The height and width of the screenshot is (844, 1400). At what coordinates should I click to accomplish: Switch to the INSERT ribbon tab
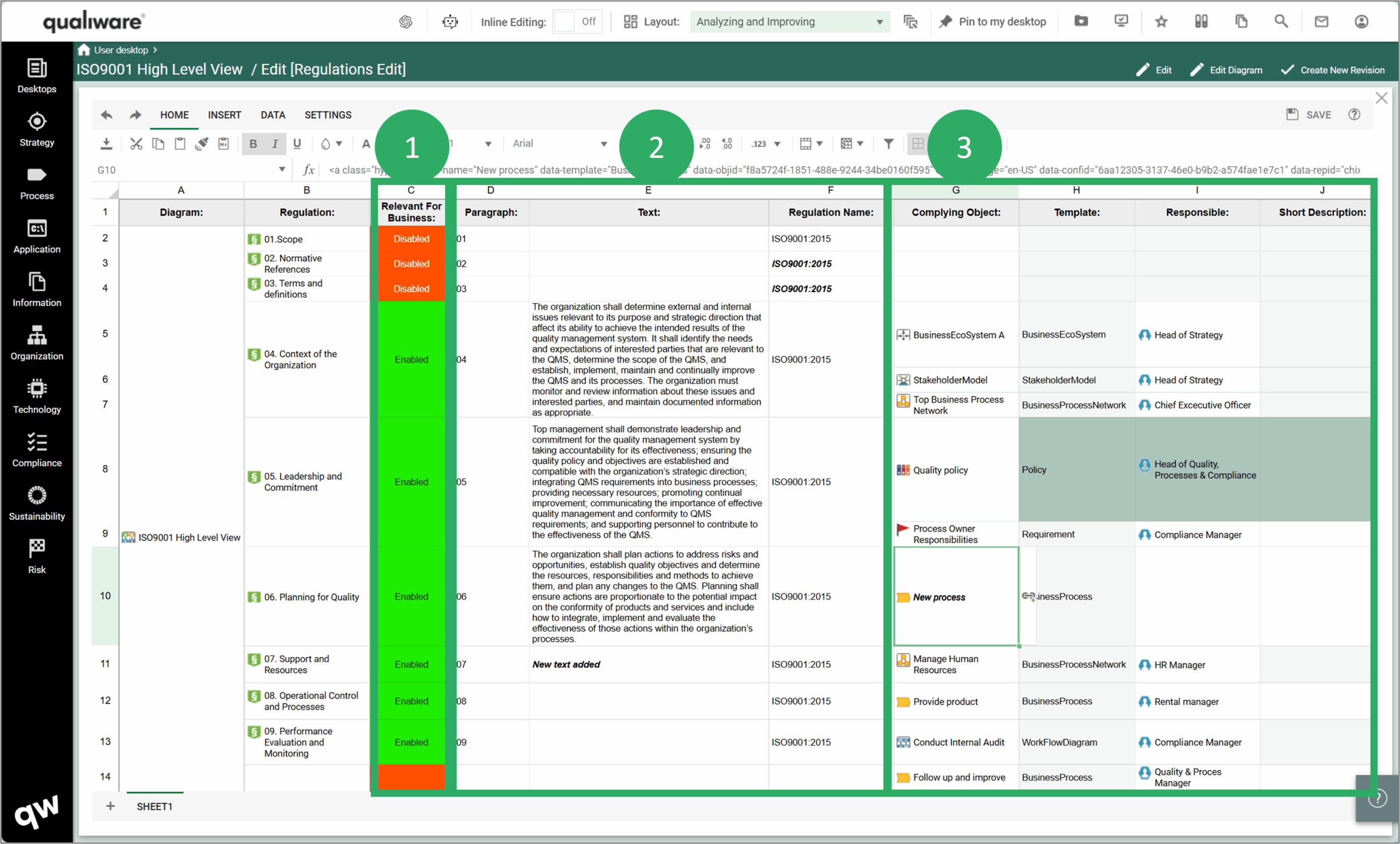pos(224,115)
